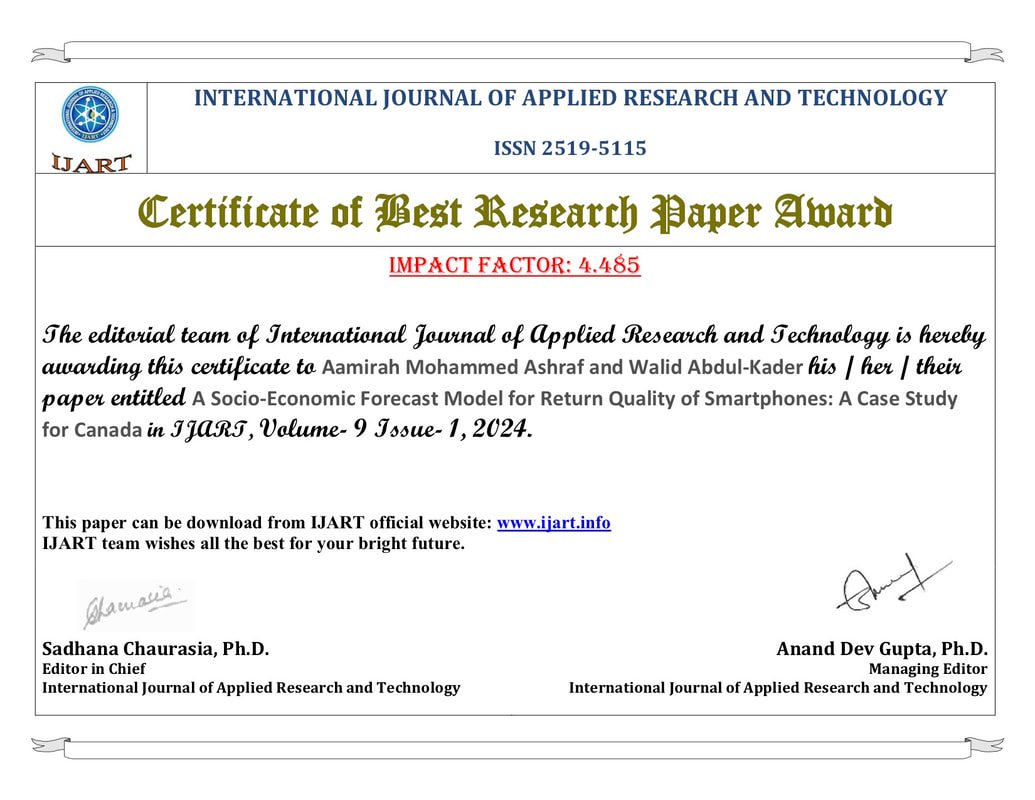Click the Certificate of Best Research Paper Award heading
Viewport: 1035px width, 800px height.
click(515, 213)
